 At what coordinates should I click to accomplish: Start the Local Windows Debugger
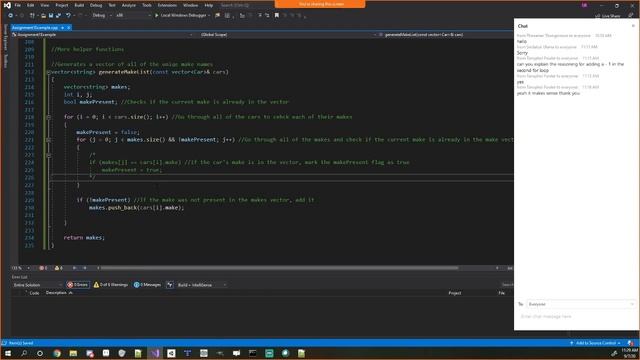coord(180,16)
